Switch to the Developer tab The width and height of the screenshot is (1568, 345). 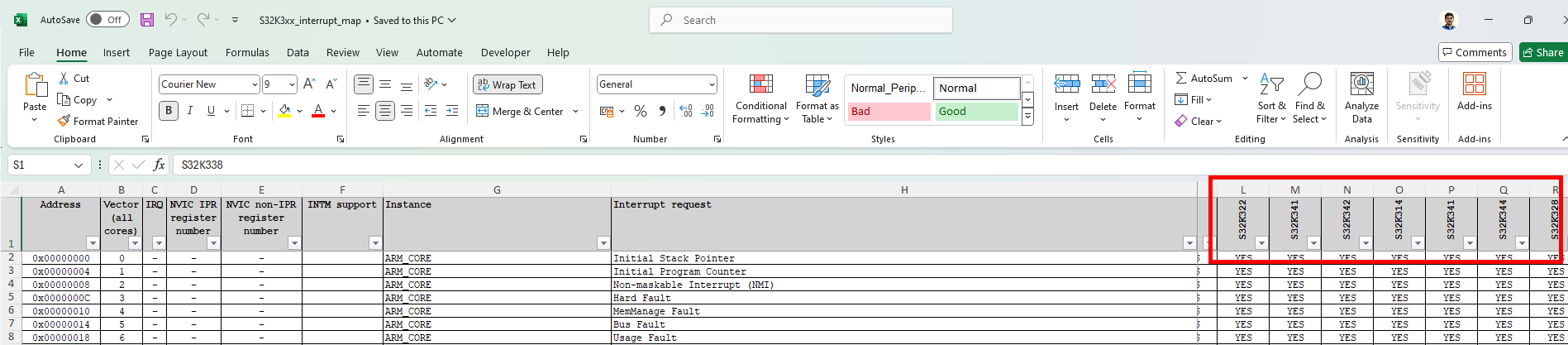point(506,52)
